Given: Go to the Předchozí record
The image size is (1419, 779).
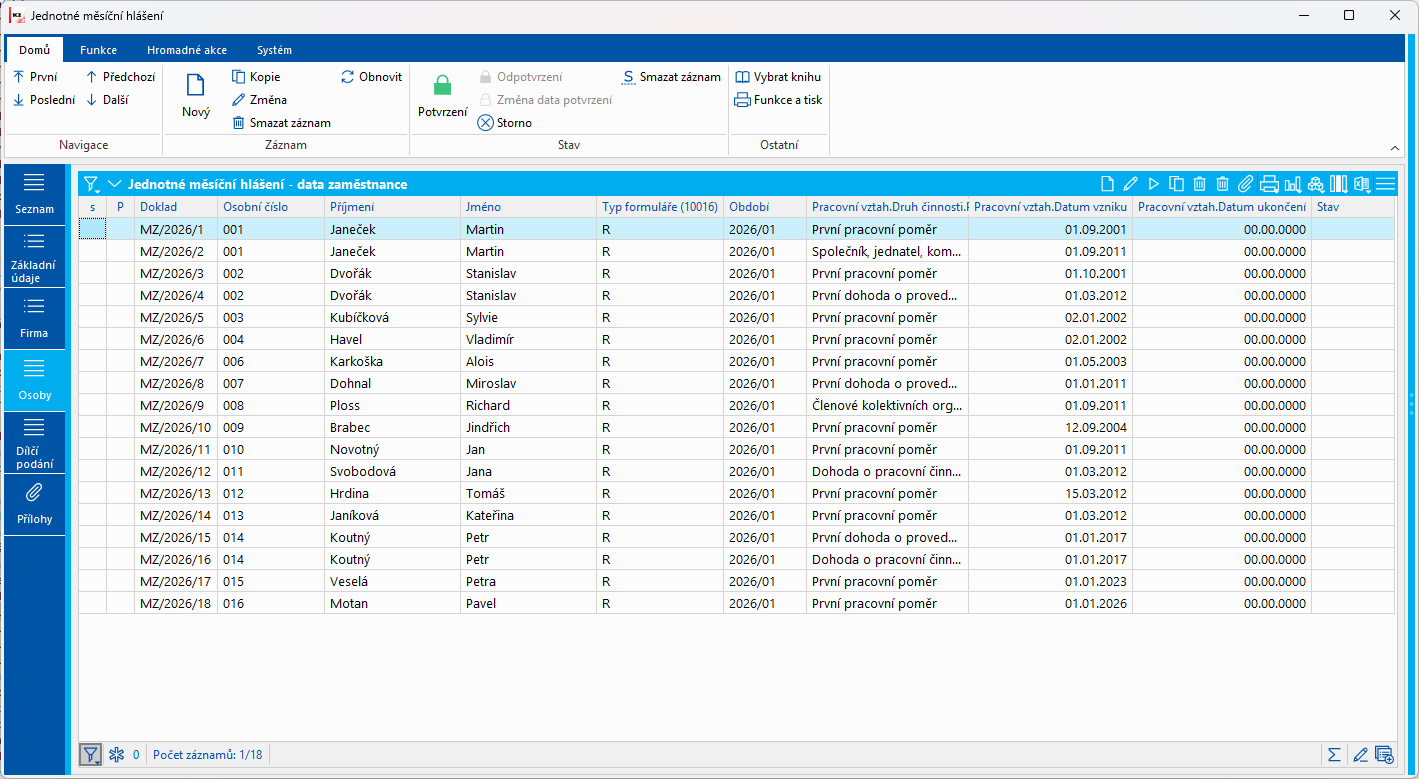Looking at the screenshot, I should (120, 77).
